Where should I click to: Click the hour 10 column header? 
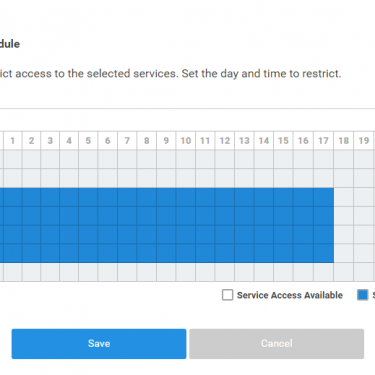186,140
